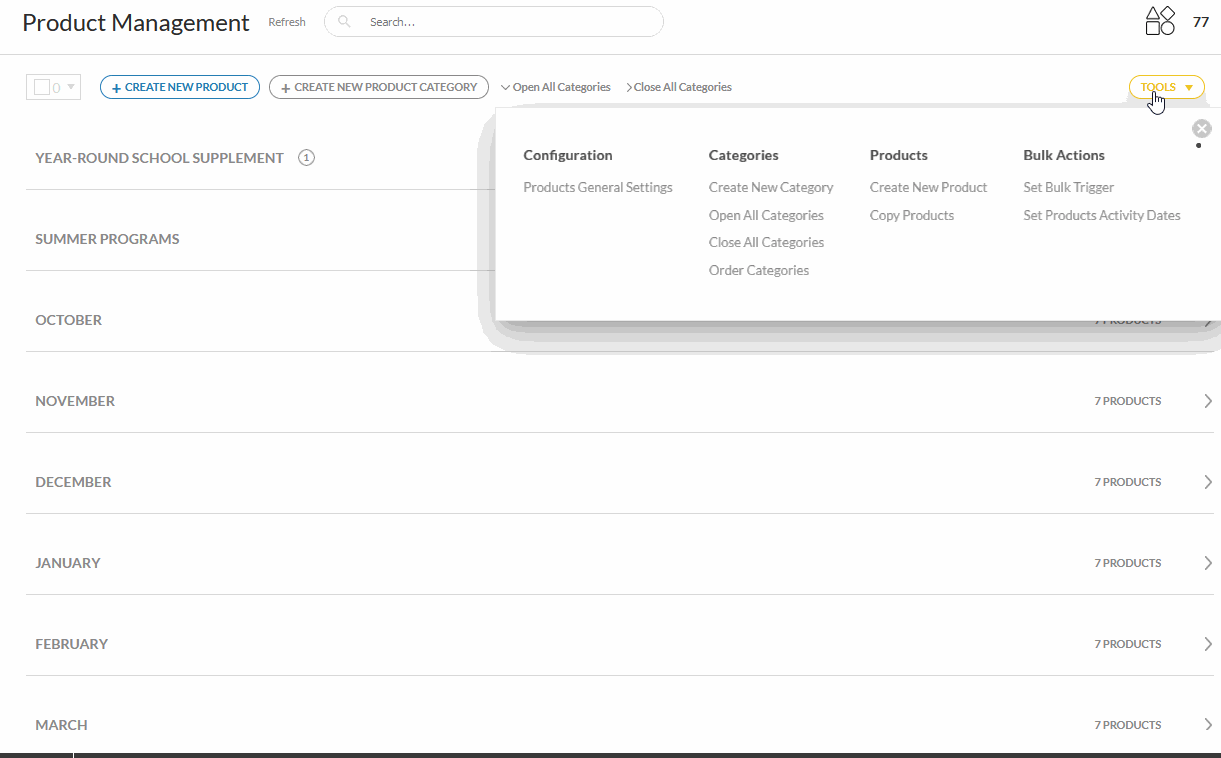Close the Tools popup panel

(x=1202, y=128)
